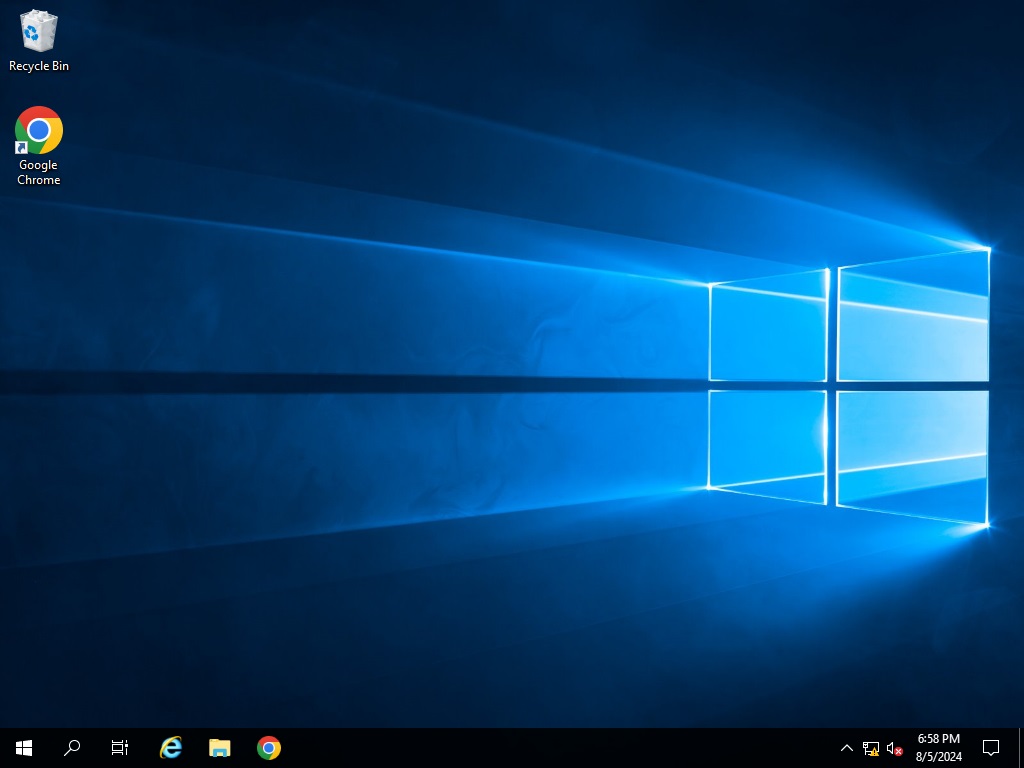Select the Recycle Bin desktop icon
This screenshot has height=768, width=1024.
(x=39, y=41)
